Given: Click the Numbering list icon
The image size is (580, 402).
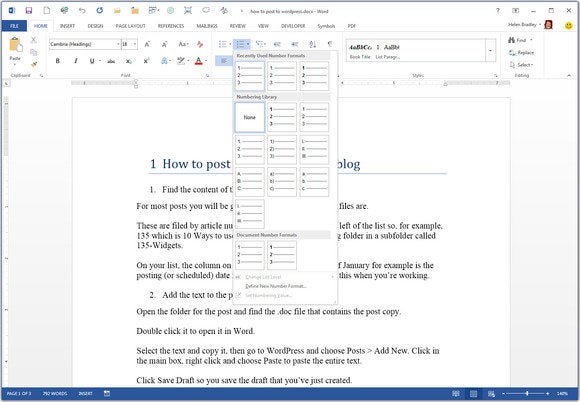Looking at the screenshot, I should pos(240,44).
